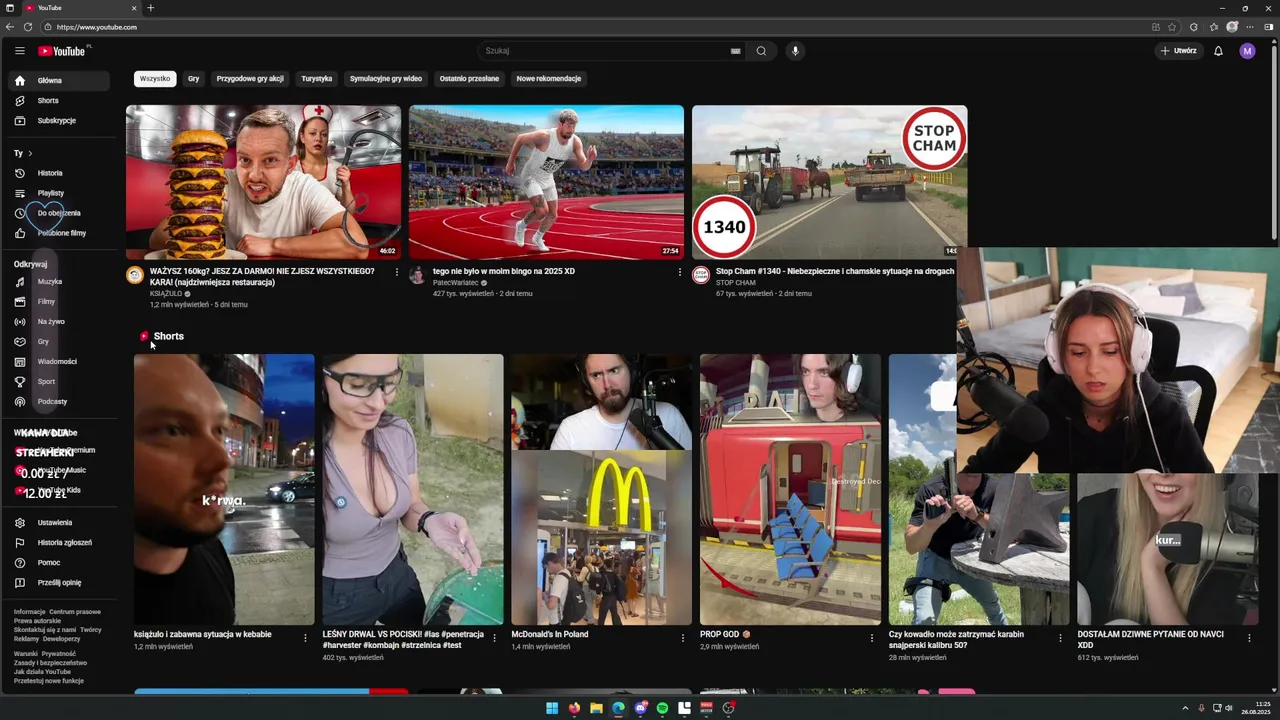Open options for PROP GOD short
This screenshot has width=1280, height=720.
(x=872, y=637)
